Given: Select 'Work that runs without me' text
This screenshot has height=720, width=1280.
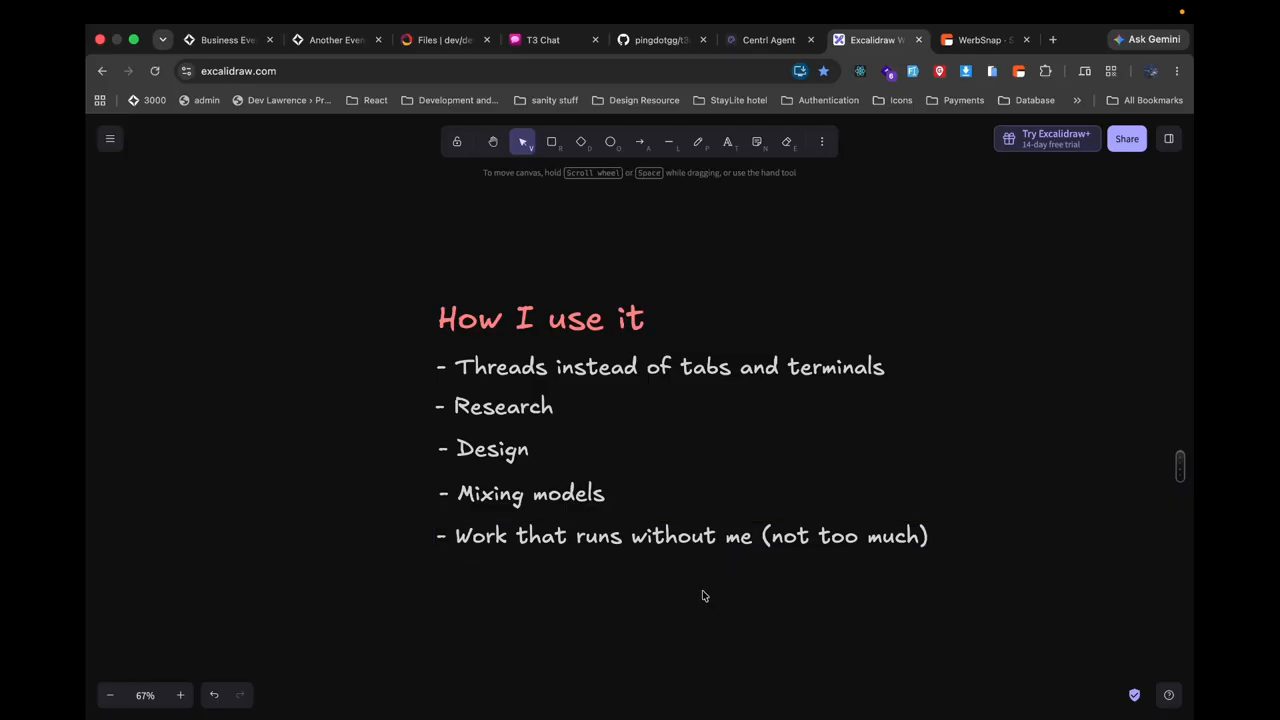Looking at the screenshot, I should point(603,536).
